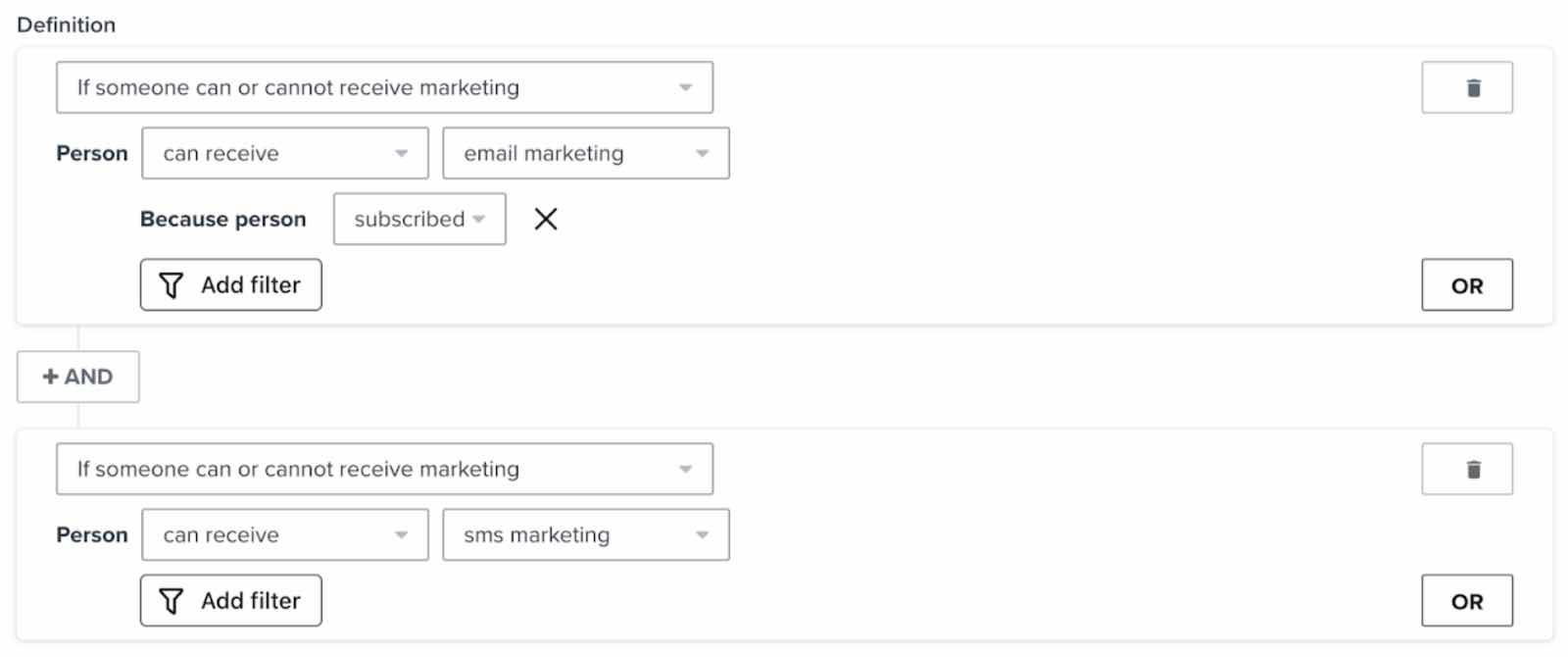Click the caret on the subscribed dropdown
Image resolution: width=1568 pixels, height=657 pixels.
point(479,219)
